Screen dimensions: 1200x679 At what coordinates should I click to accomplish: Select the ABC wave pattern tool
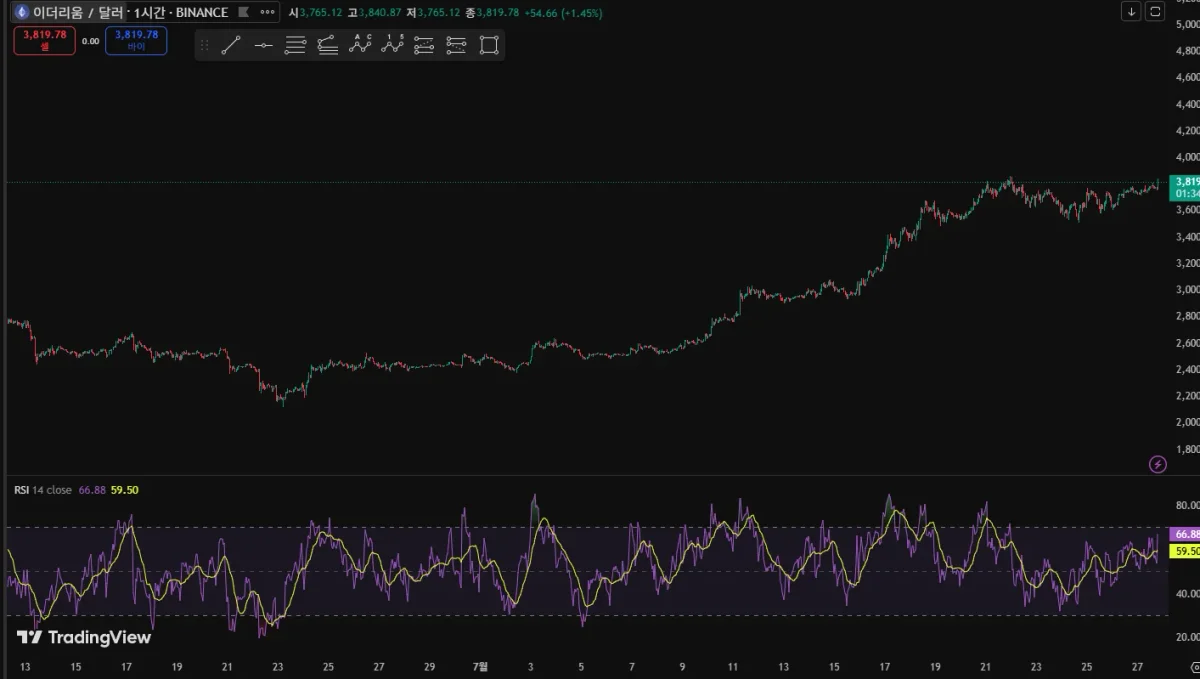360,45
